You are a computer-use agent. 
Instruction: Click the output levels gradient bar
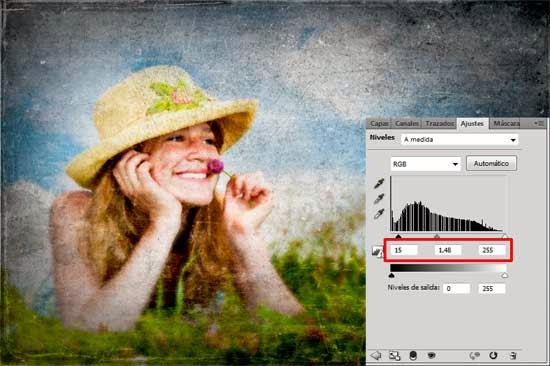tap(448, 268)
